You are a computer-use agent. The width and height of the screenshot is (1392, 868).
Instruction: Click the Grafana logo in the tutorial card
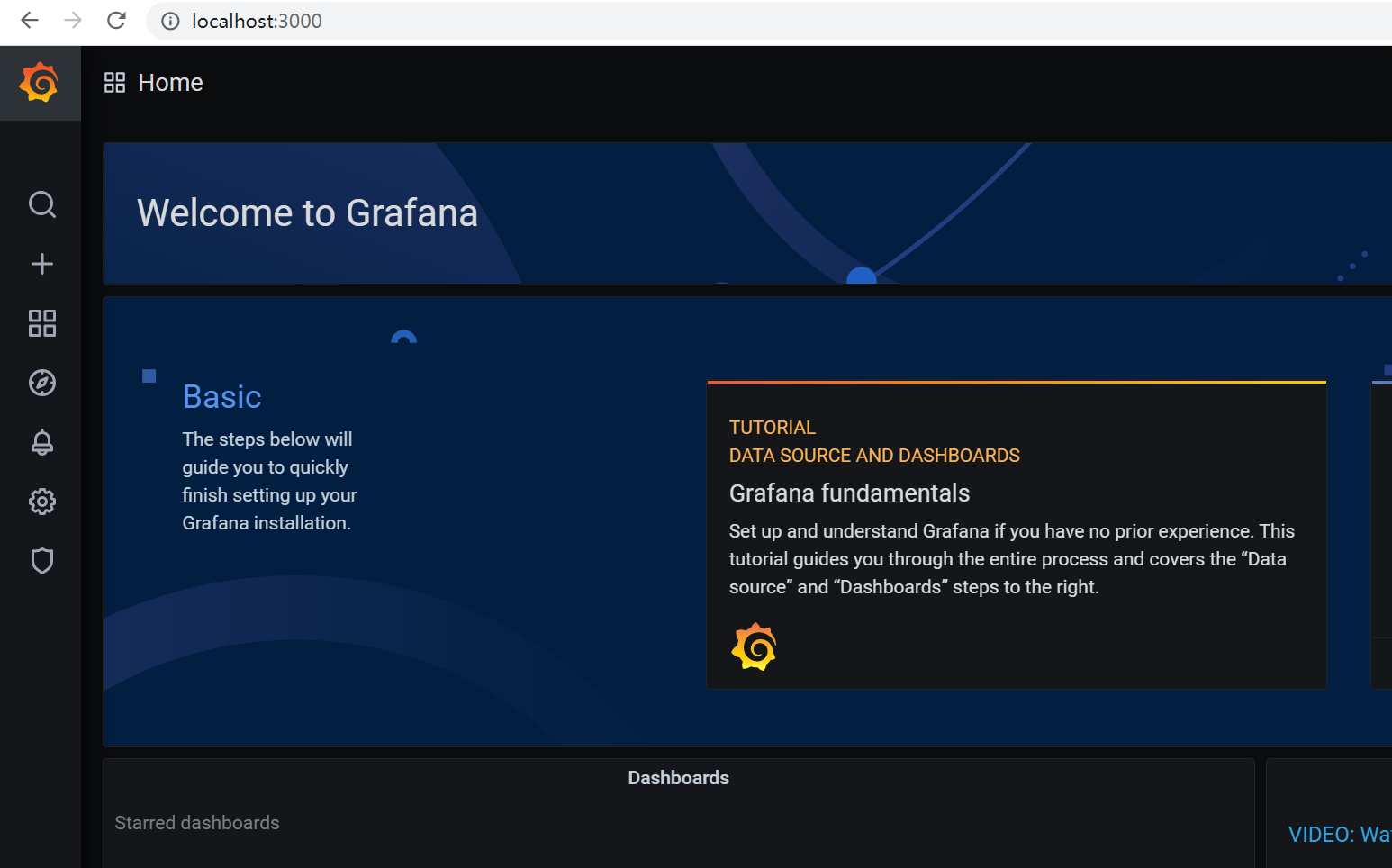[x=755, y=646]
